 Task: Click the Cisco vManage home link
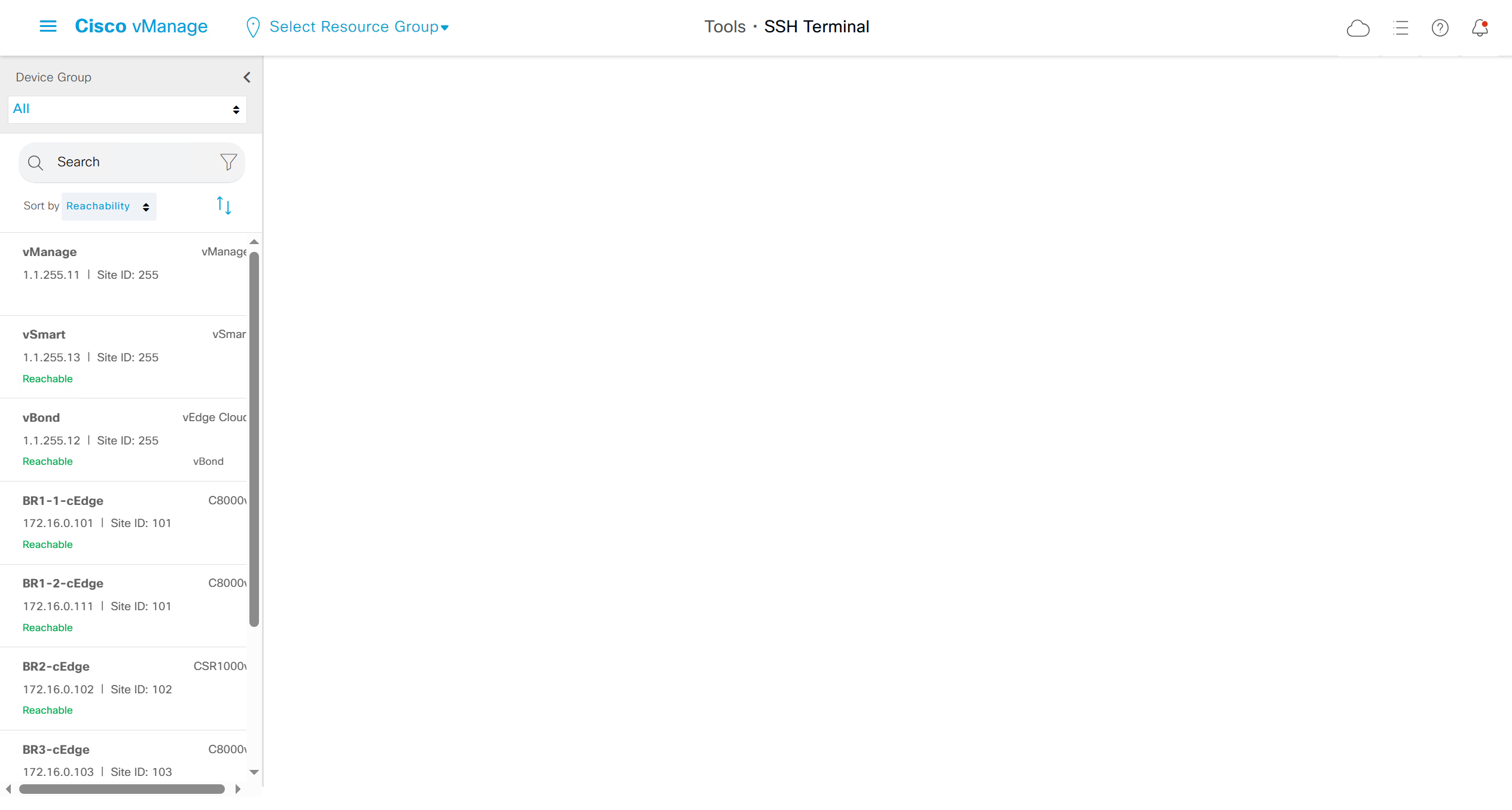click(141, 26)
